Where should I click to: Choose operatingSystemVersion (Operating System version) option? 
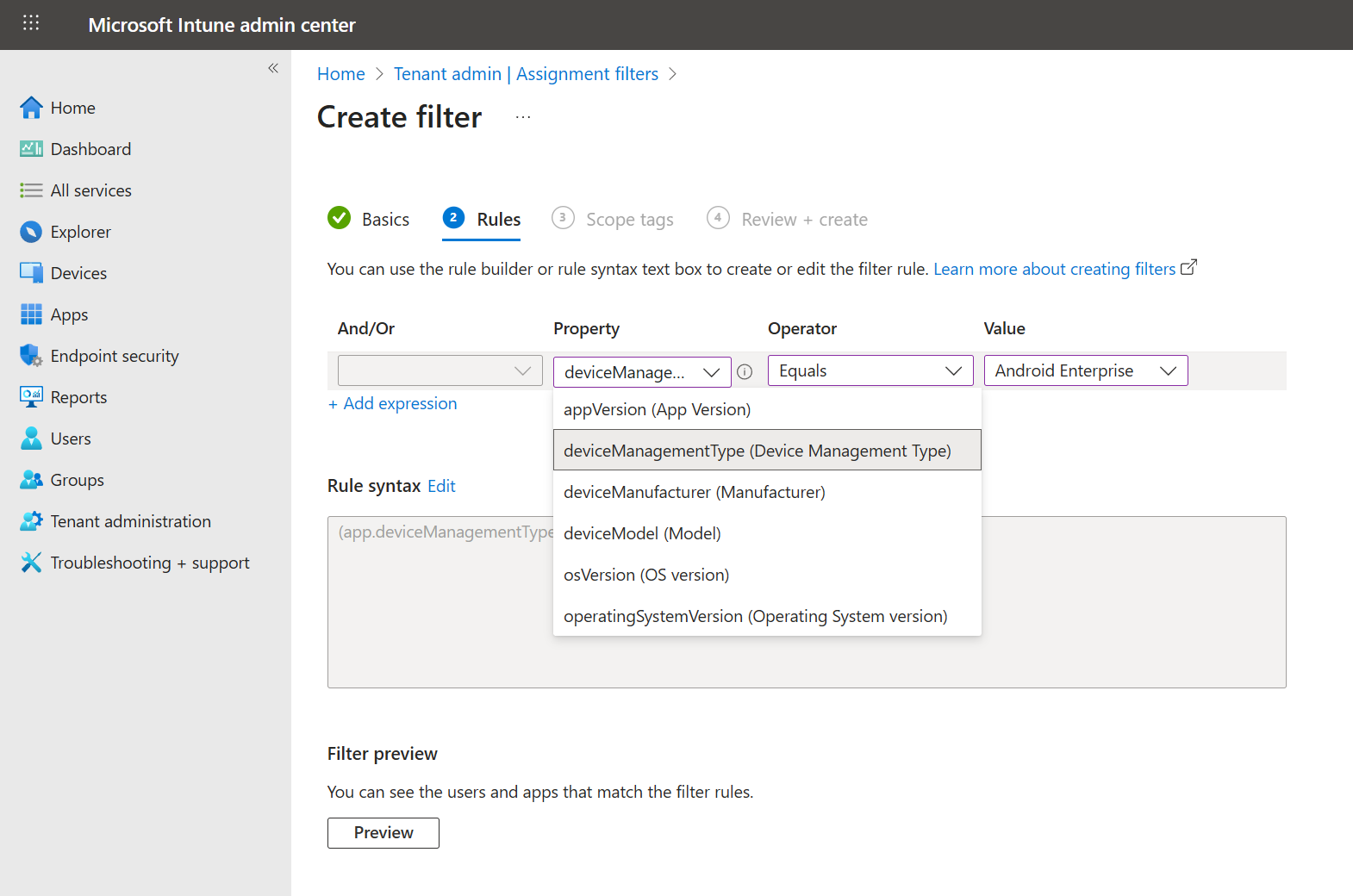767,616
